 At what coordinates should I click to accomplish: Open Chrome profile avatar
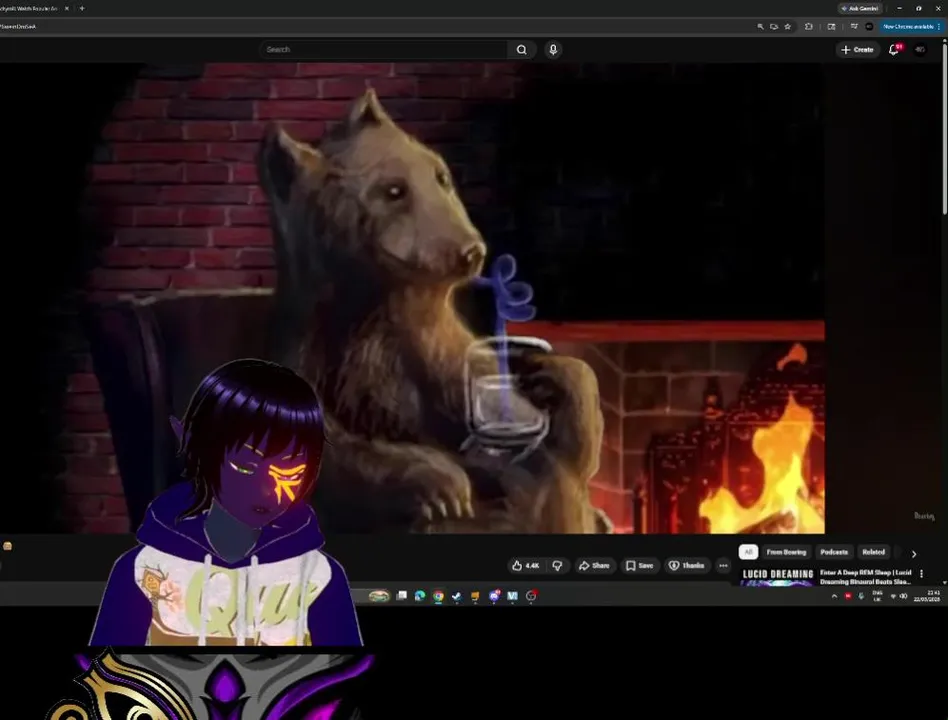(x=869, y=27)
